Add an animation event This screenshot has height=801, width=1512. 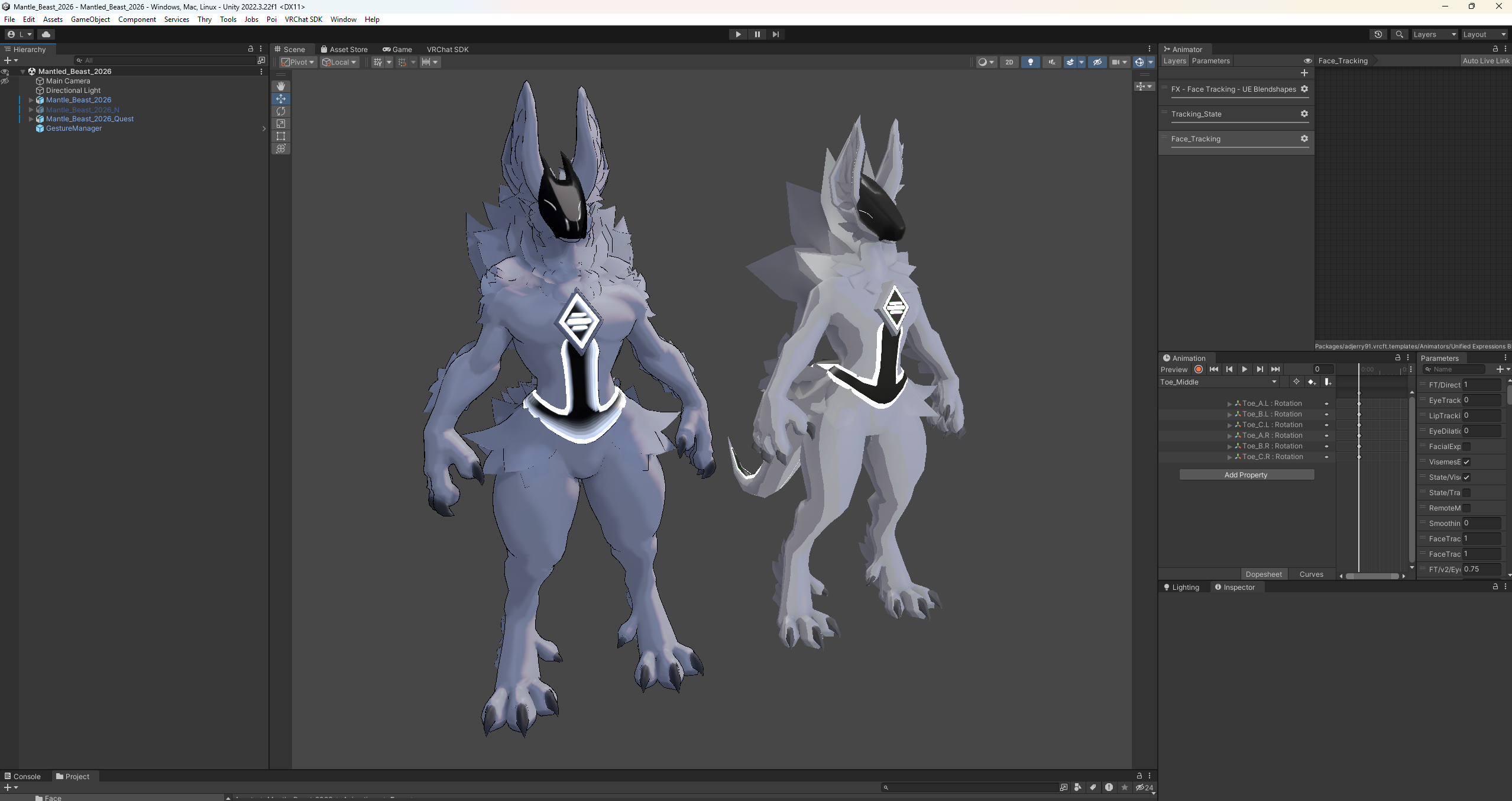(1328, 382)
